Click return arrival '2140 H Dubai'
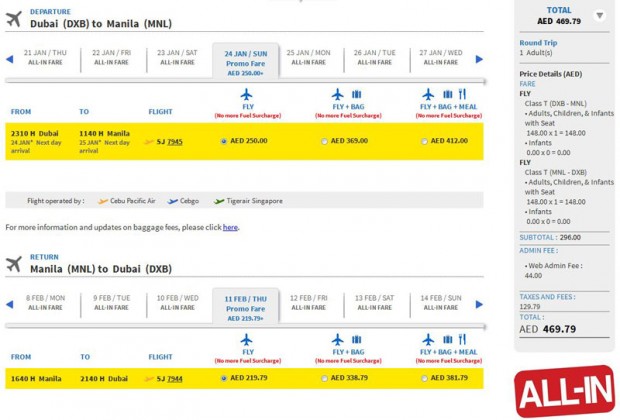This screenshot has height=420, width=620. (104, 379)
